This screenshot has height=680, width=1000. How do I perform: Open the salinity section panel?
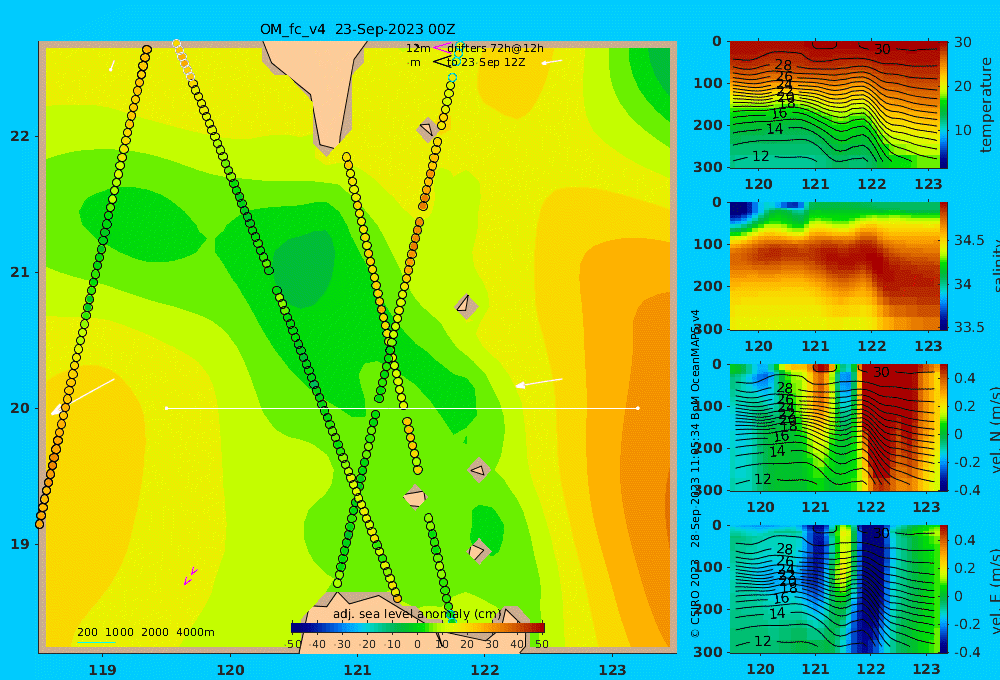pos(834,266)
